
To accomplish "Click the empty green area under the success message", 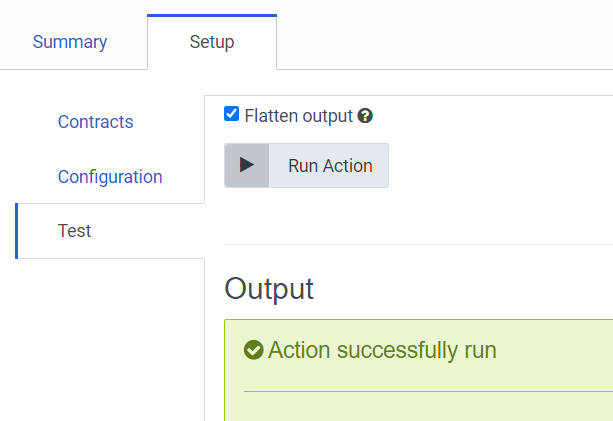I will (428, 407).
